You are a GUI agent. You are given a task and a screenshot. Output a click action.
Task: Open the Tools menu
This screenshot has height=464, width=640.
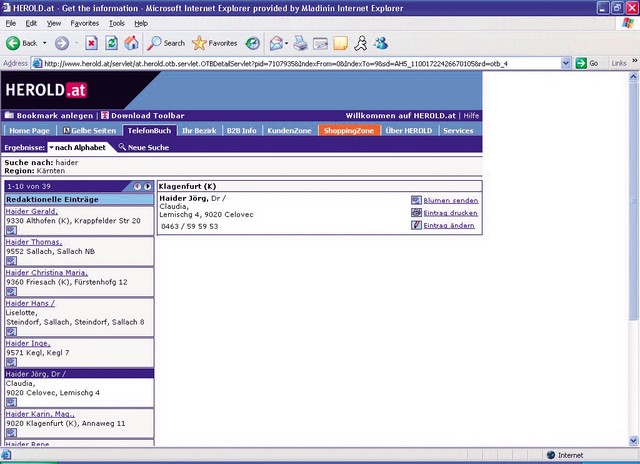117,23
